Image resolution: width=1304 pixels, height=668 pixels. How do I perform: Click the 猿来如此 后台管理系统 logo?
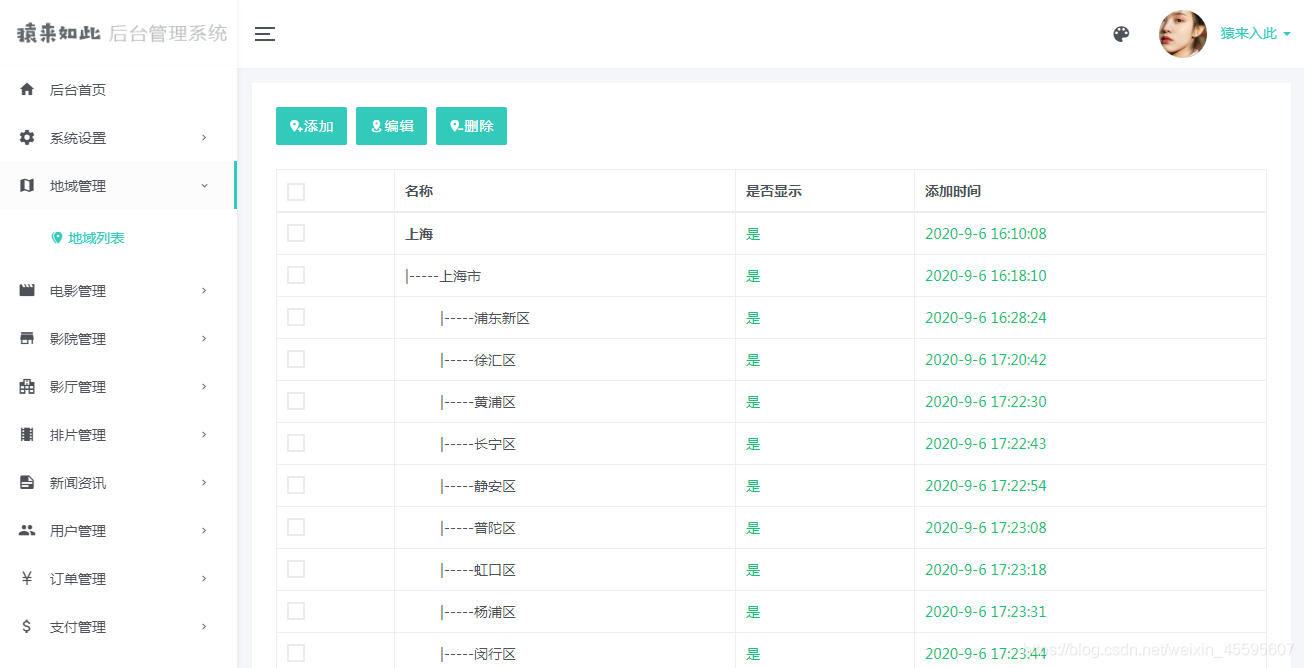coord(122,33)
